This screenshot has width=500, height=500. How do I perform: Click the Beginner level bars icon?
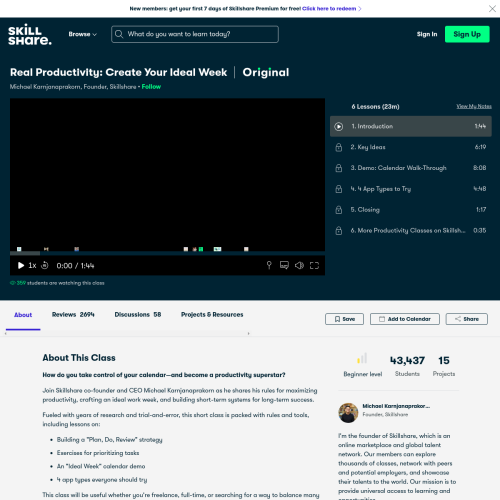click(362, 358)
